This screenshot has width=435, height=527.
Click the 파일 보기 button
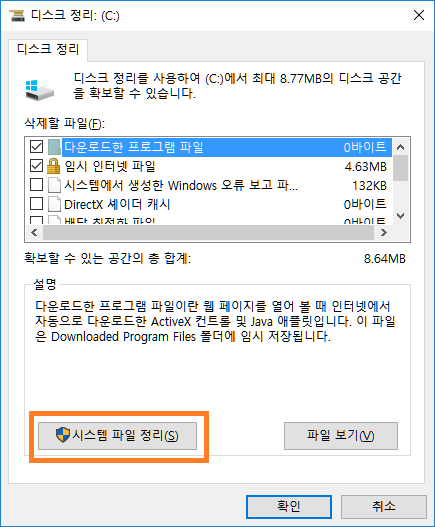(341, 436)
